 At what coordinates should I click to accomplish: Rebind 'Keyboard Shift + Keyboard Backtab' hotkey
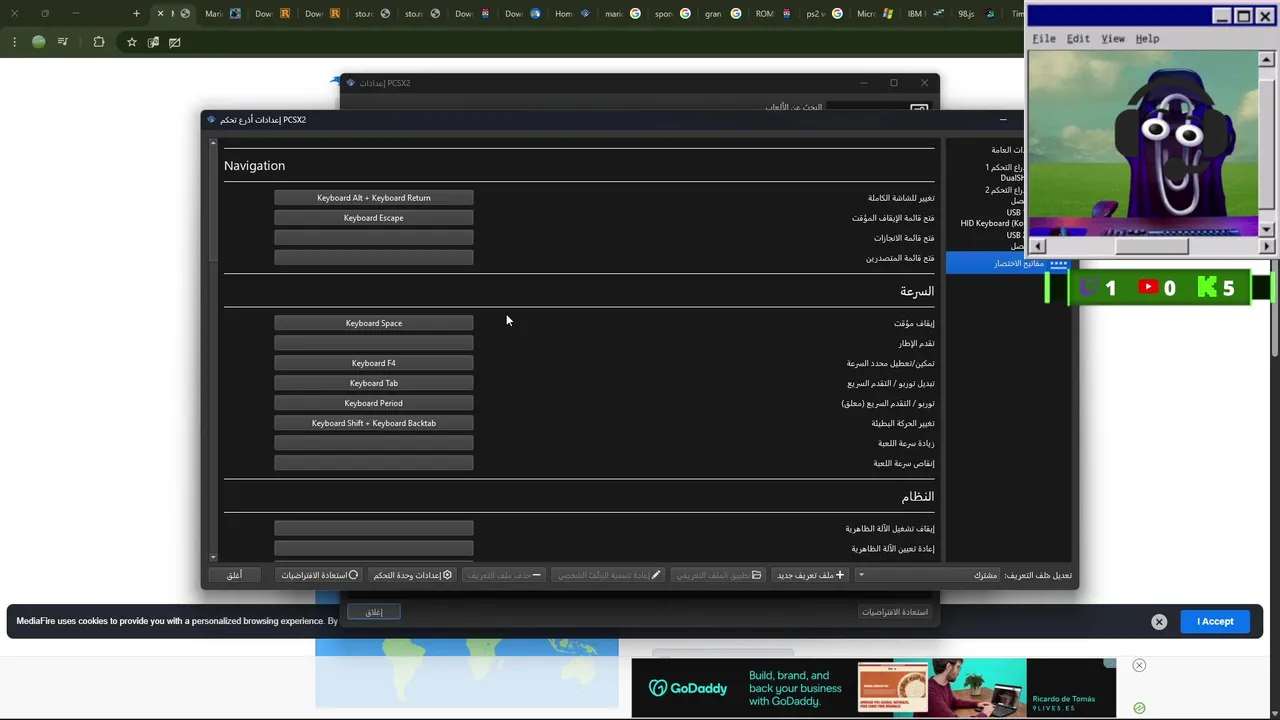374,423
